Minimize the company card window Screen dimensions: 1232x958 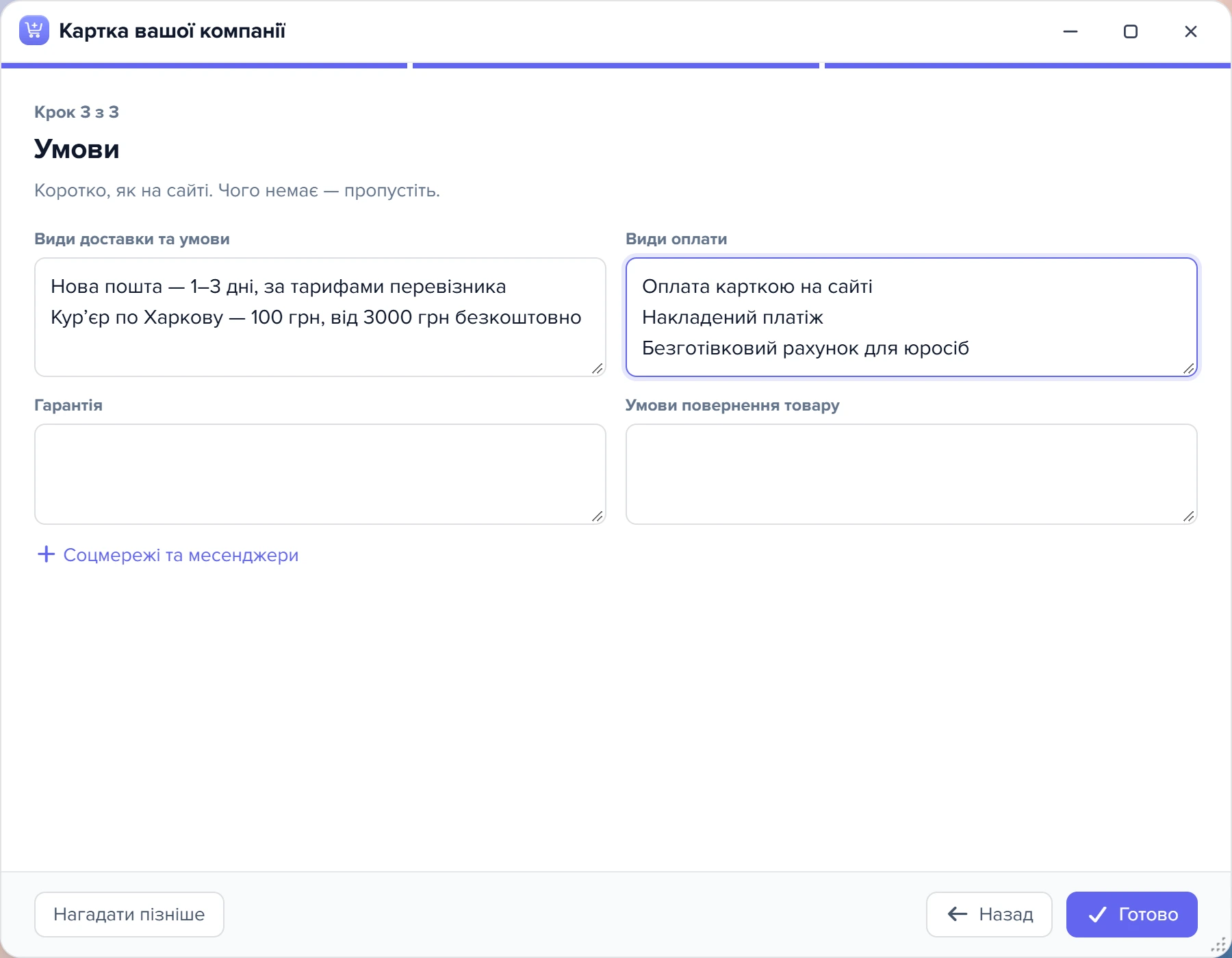tap(1070, 31)
